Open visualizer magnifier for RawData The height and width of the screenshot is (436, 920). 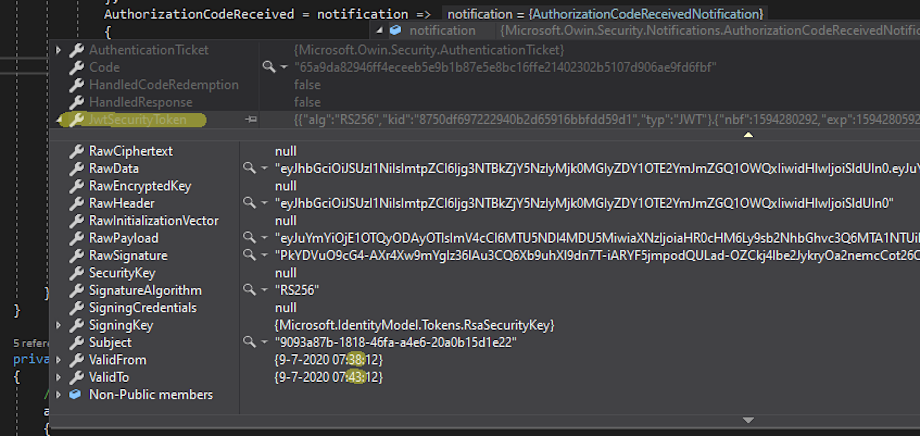249,168
